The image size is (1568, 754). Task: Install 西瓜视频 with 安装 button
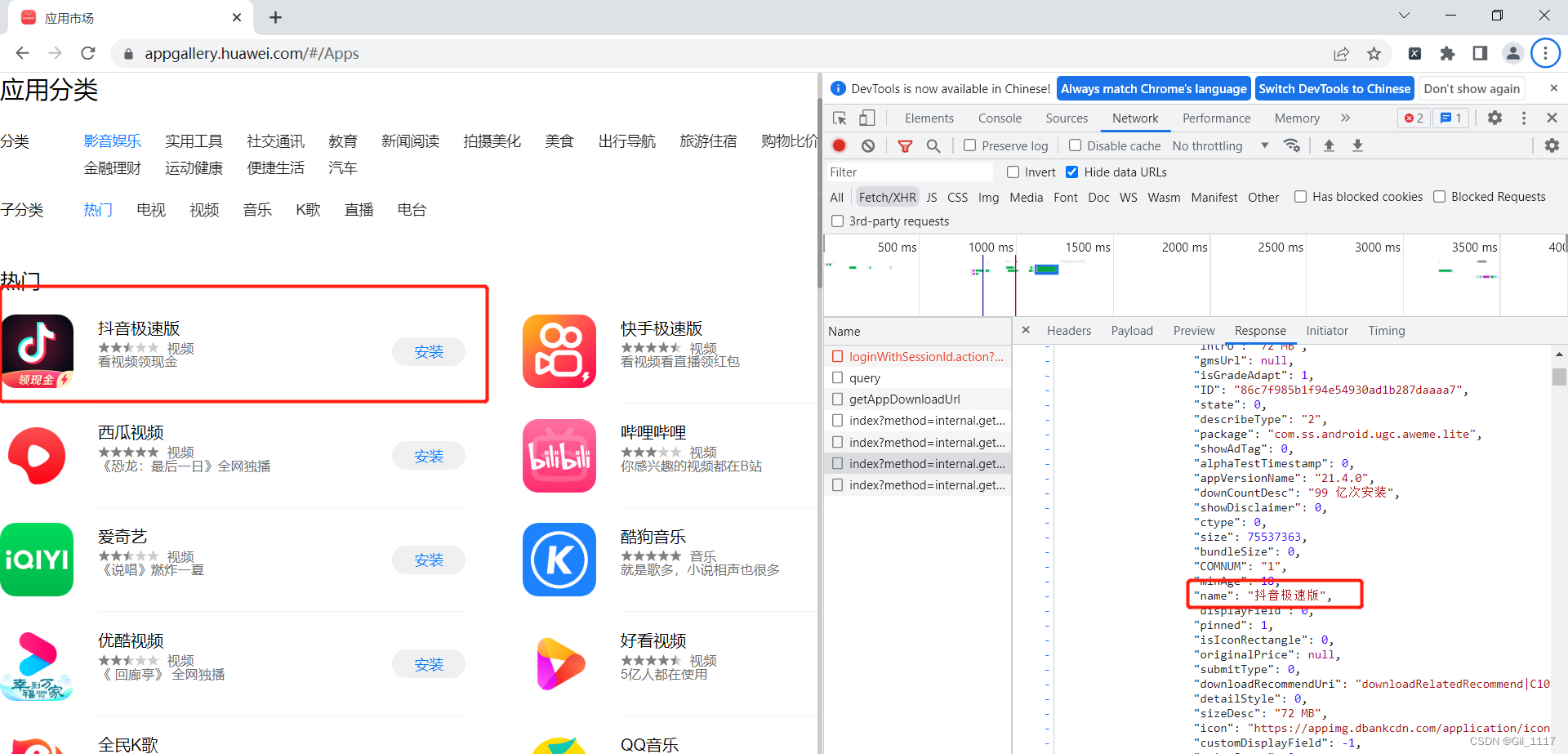429,456
